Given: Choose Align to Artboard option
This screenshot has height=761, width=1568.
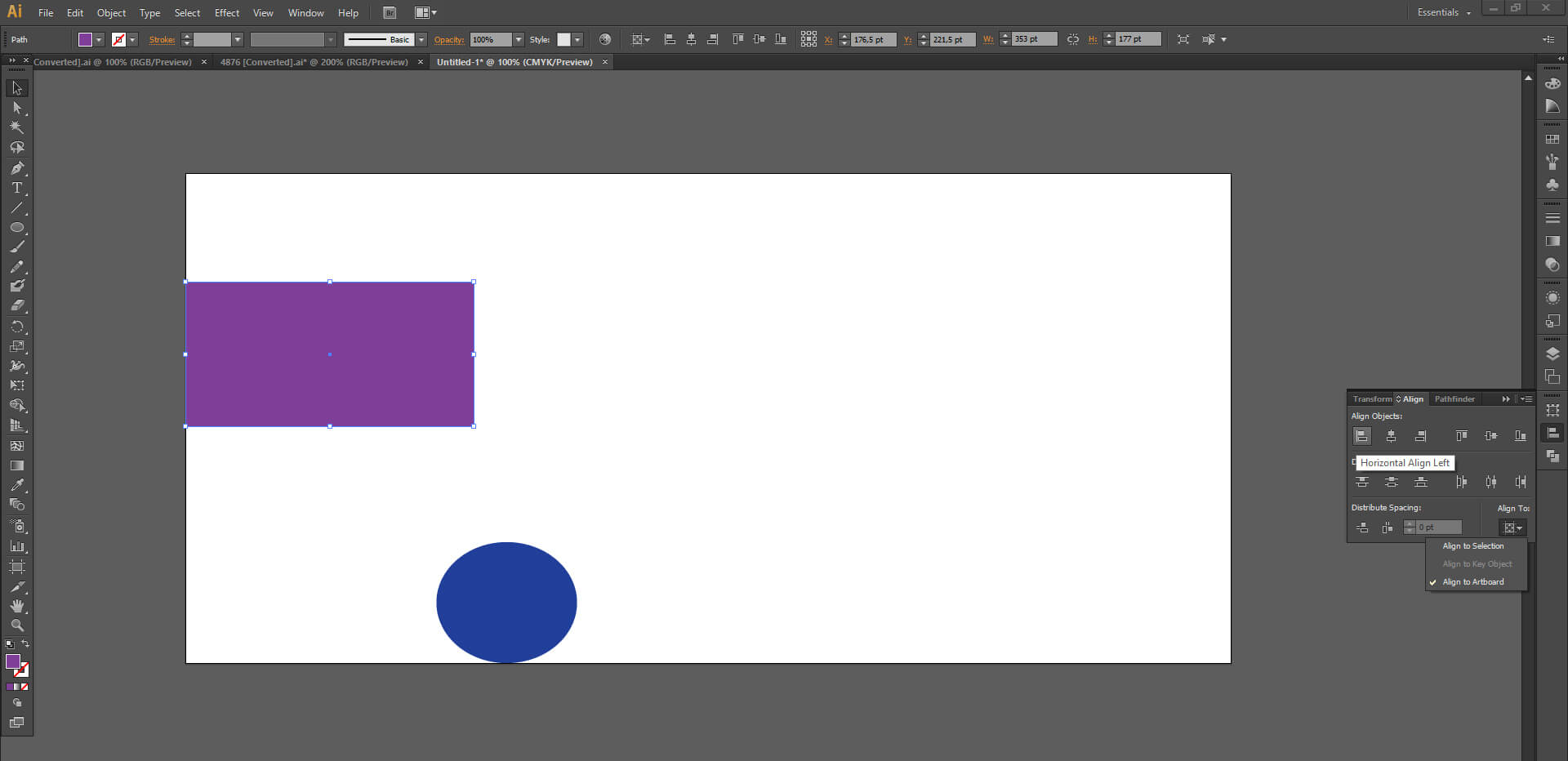Looking at the screenshot, I should click(1472, 582).
